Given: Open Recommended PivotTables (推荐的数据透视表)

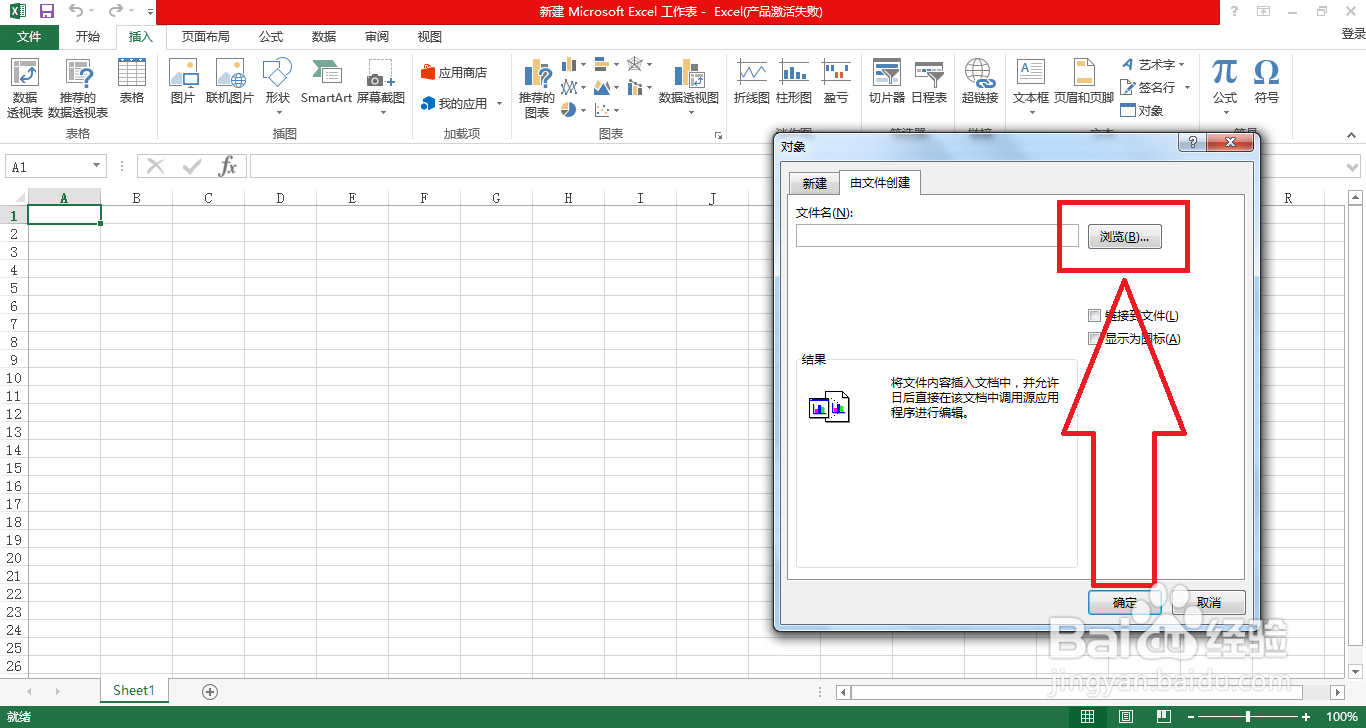Looking at the screenshot, I should pyautogui.click(x=78, y=88).
